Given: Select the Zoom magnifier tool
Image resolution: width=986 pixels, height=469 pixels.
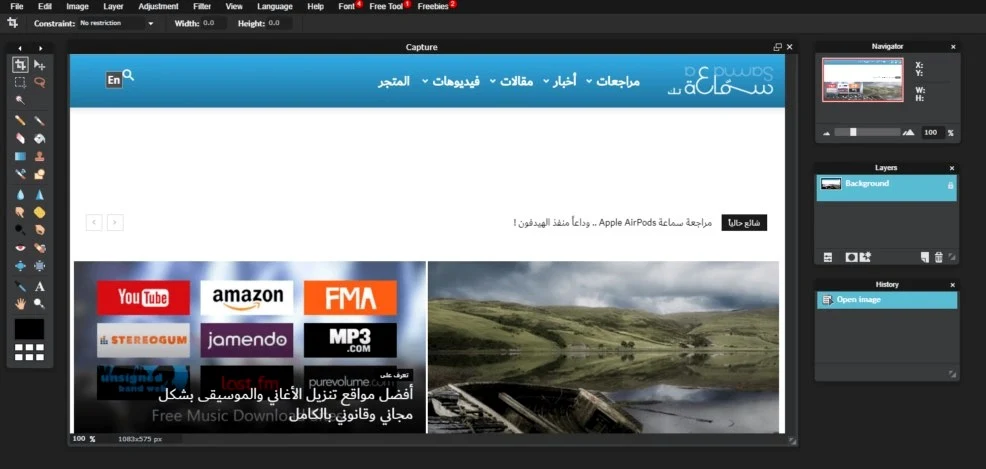Looking at the screenshot, I should coord(40,304).
